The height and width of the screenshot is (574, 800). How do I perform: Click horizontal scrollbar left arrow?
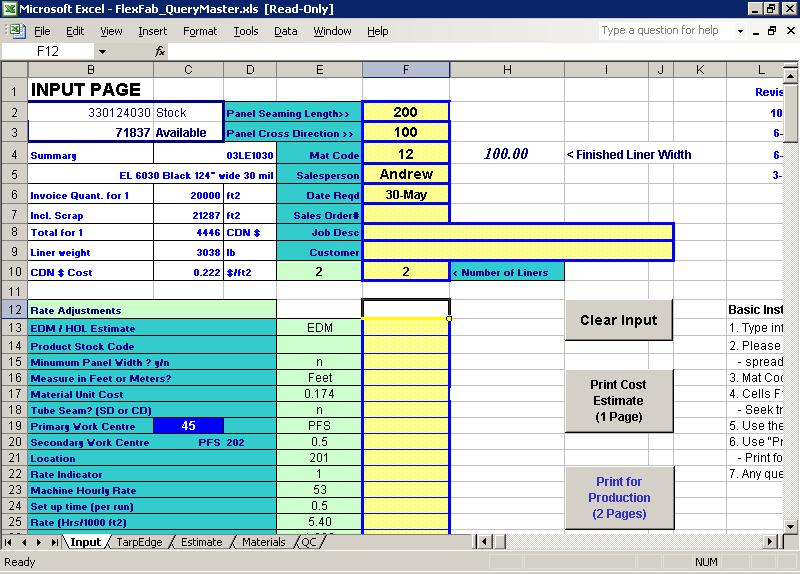[x=484, y=542]
